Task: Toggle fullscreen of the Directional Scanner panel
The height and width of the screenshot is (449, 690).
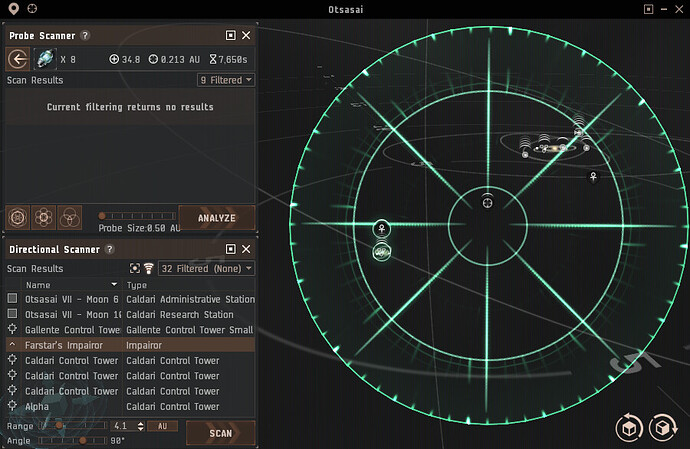Action: 230,249
